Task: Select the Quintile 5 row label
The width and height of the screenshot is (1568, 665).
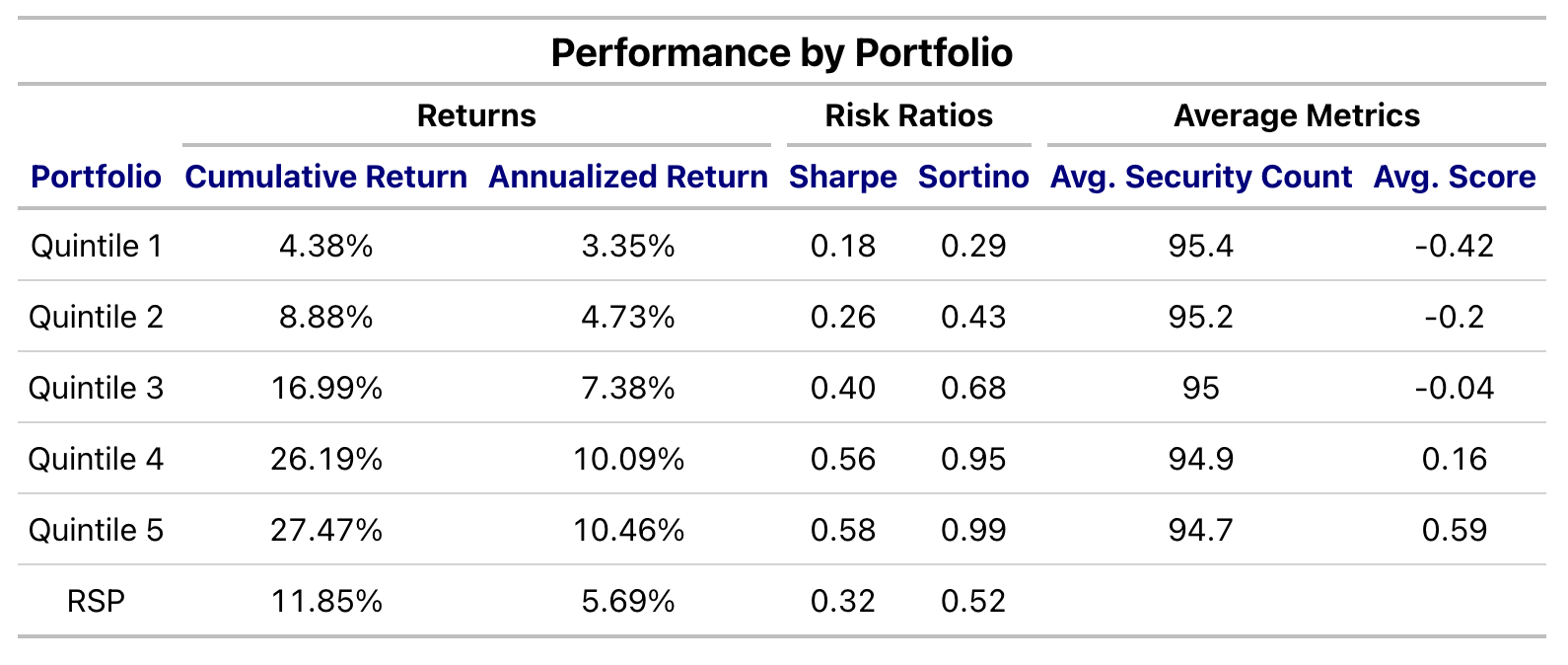Action: coord(96,530)
